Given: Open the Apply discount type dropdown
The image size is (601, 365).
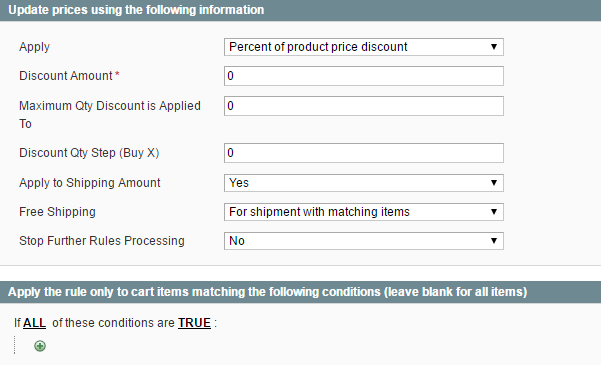Looking at the screenshot, I should [363, 47].
